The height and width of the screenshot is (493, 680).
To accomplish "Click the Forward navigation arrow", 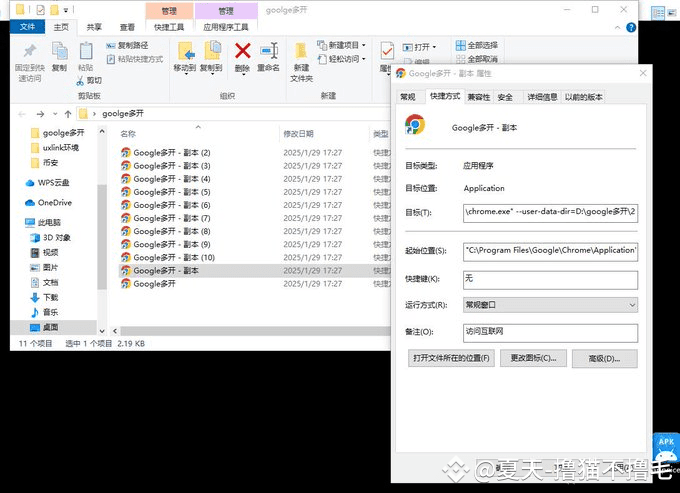I will [40, 114].
